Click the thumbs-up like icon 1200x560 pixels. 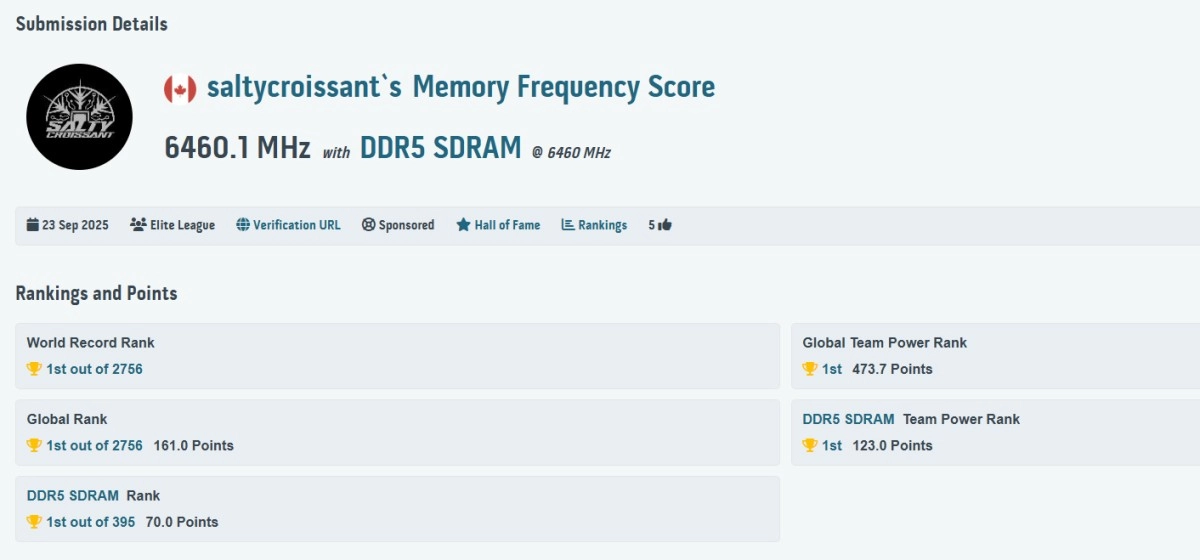coord(665,225)
